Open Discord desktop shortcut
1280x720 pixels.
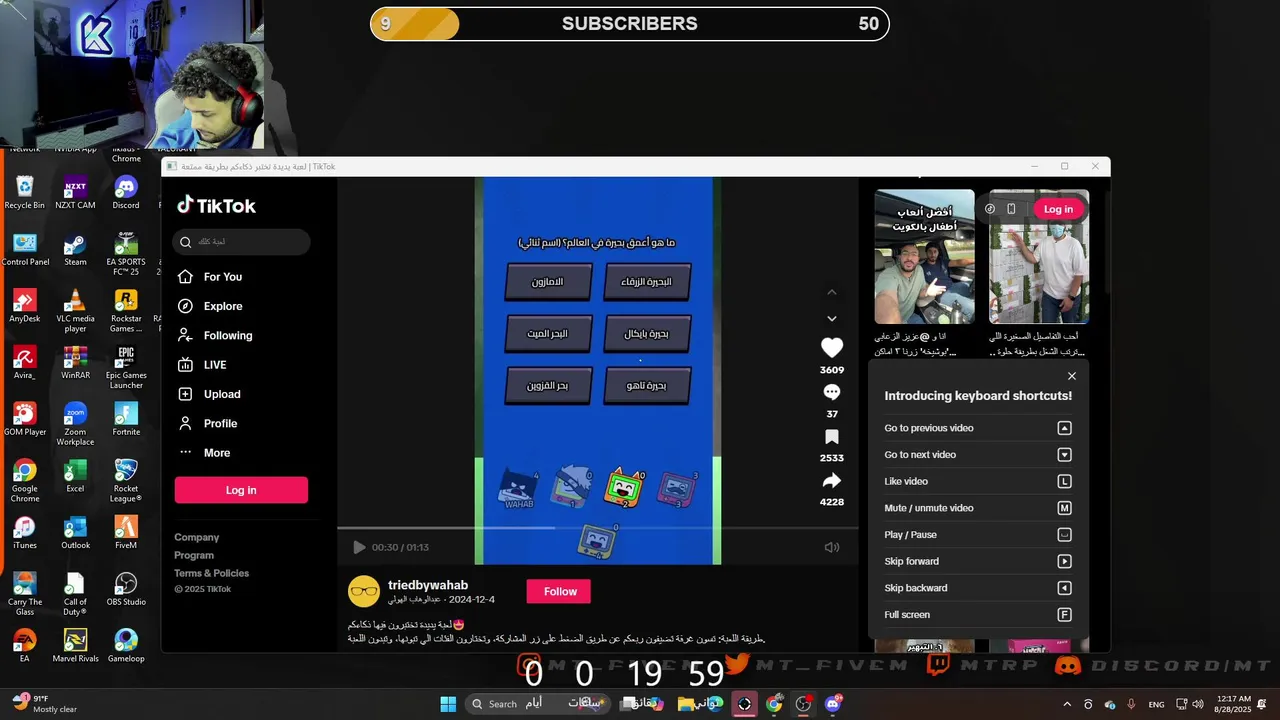126,193
